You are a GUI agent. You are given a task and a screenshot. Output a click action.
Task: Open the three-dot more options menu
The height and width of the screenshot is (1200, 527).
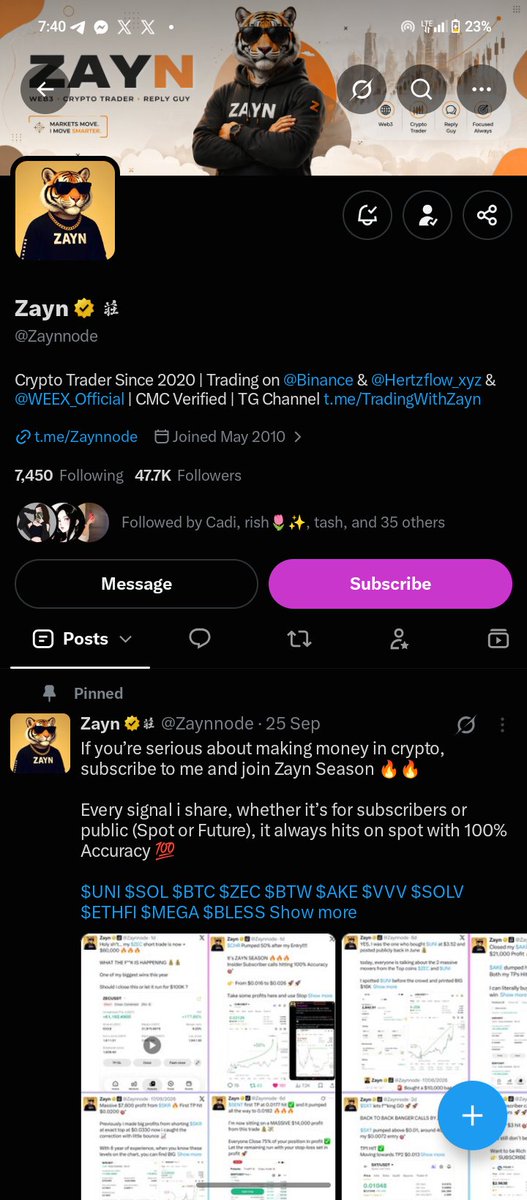click(x=481, y=89)
